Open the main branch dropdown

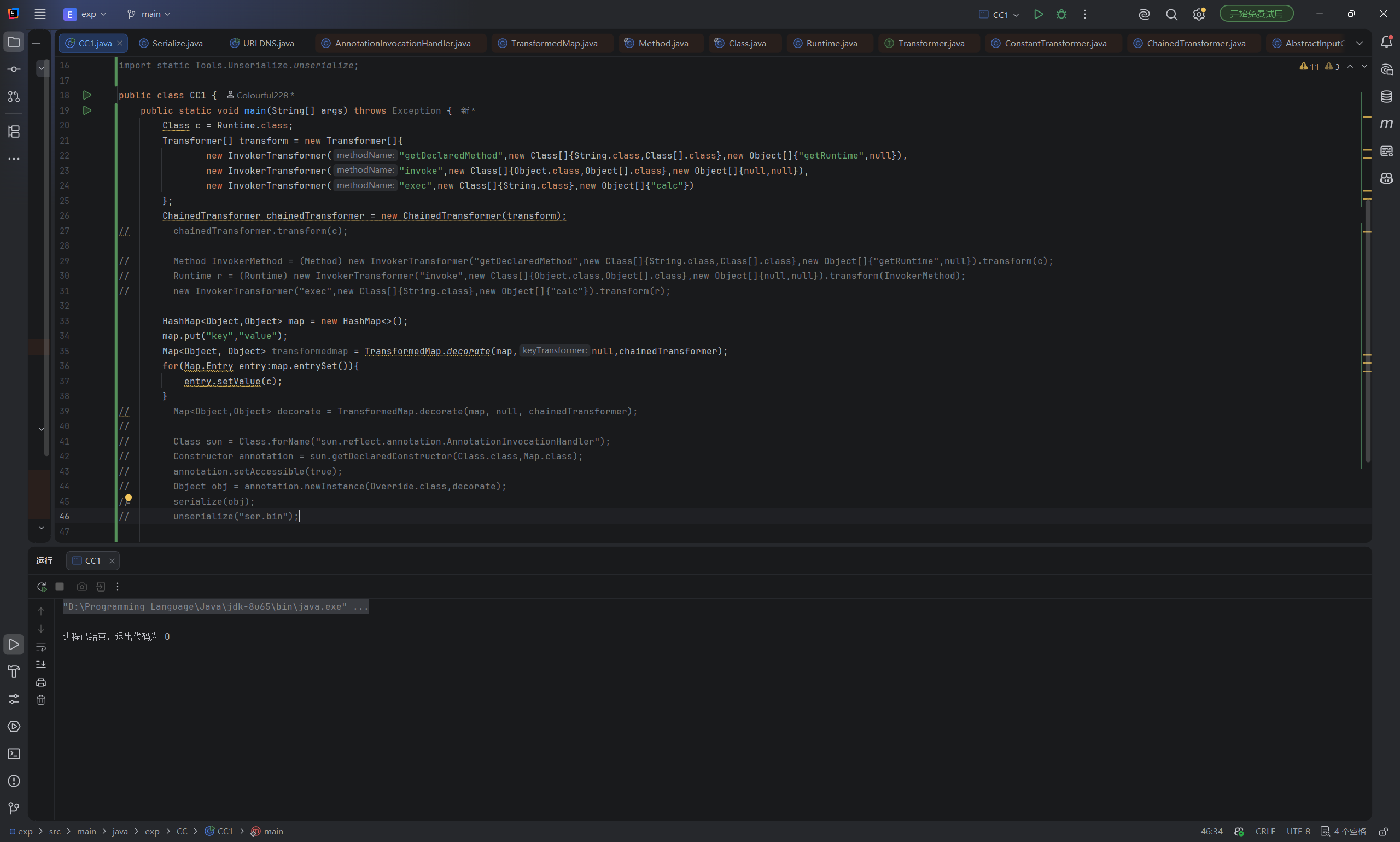pos(149,14)
